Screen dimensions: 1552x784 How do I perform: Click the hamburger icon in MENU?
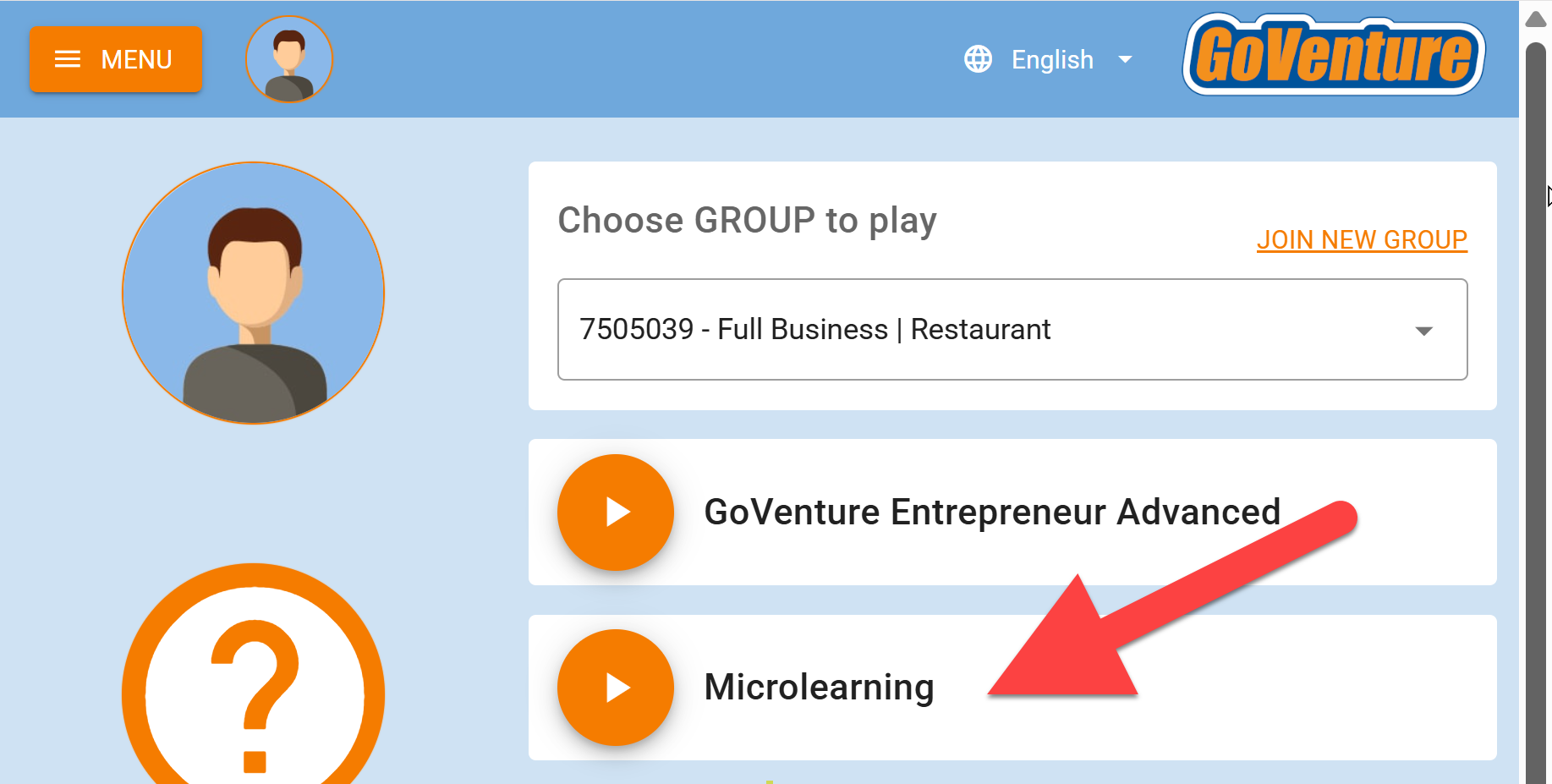68,59
